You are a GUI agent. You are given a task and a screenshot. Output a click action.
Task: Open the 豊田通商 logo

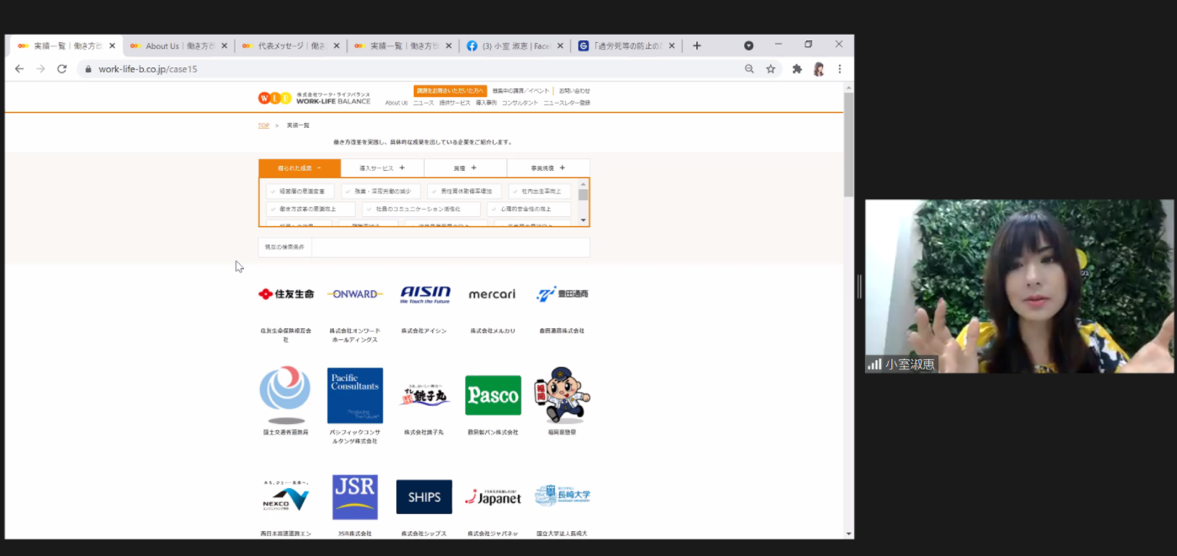[563, 294]
